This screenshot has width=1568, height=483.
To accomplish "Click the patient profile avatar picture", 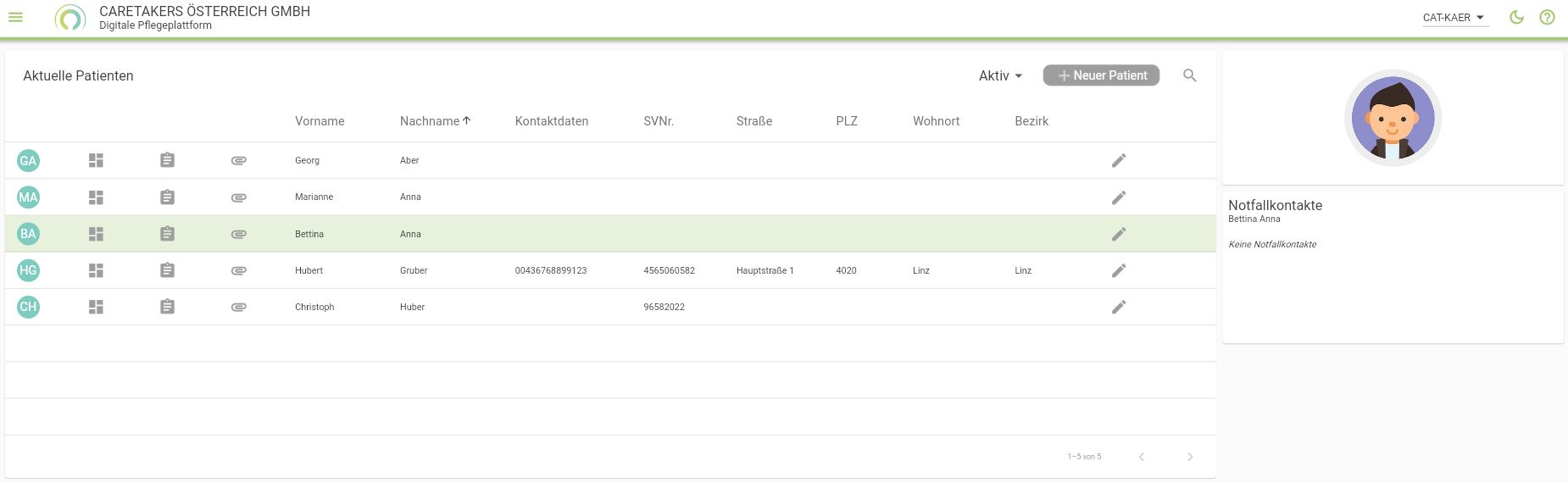I will (1393, 118).
